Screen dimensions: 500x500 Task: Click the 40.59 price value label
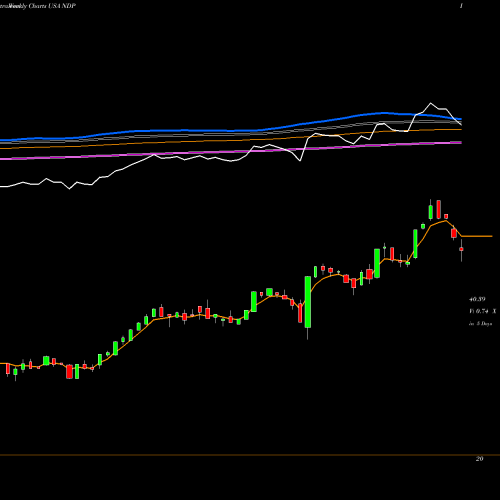point(477,299)
